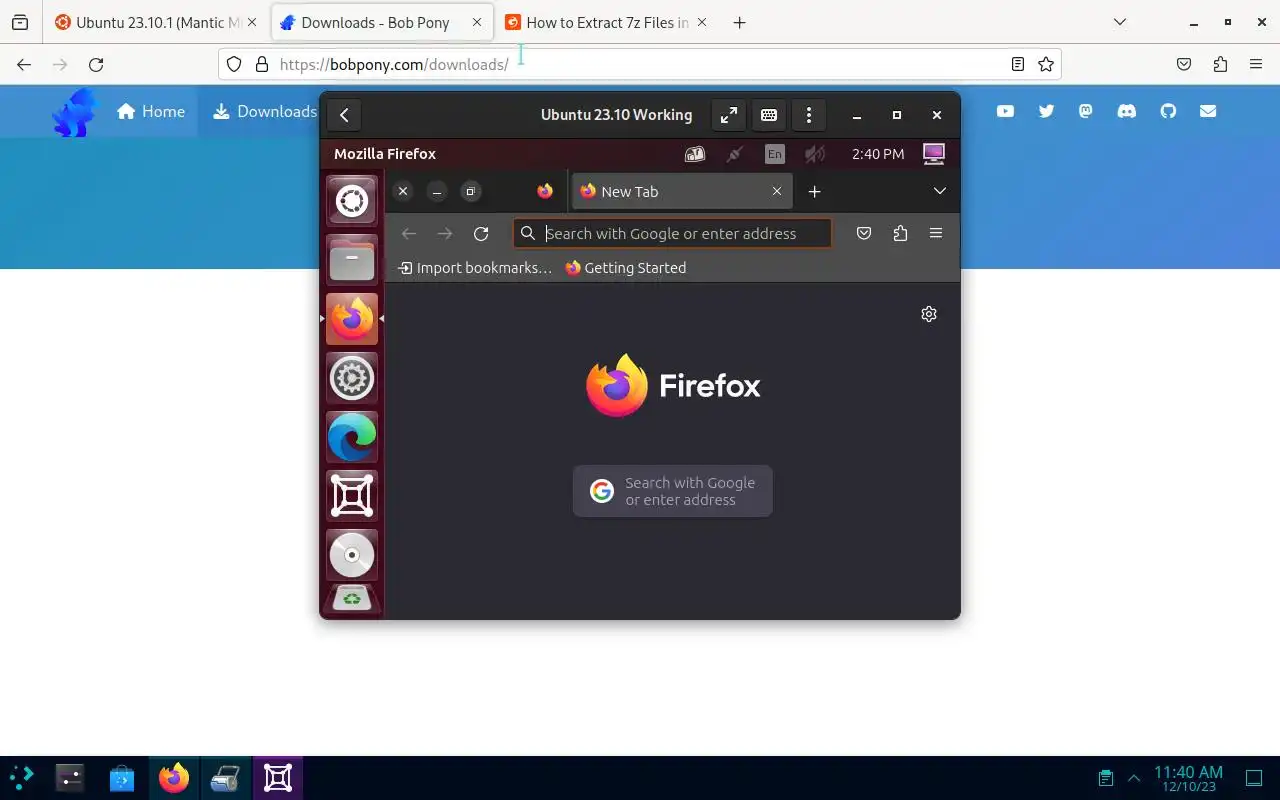Image resolution: width=1280 pixels, height=800 pixels.
Task: Toggle reader view in bobpony.com address bar
Action: [1017, 64]
